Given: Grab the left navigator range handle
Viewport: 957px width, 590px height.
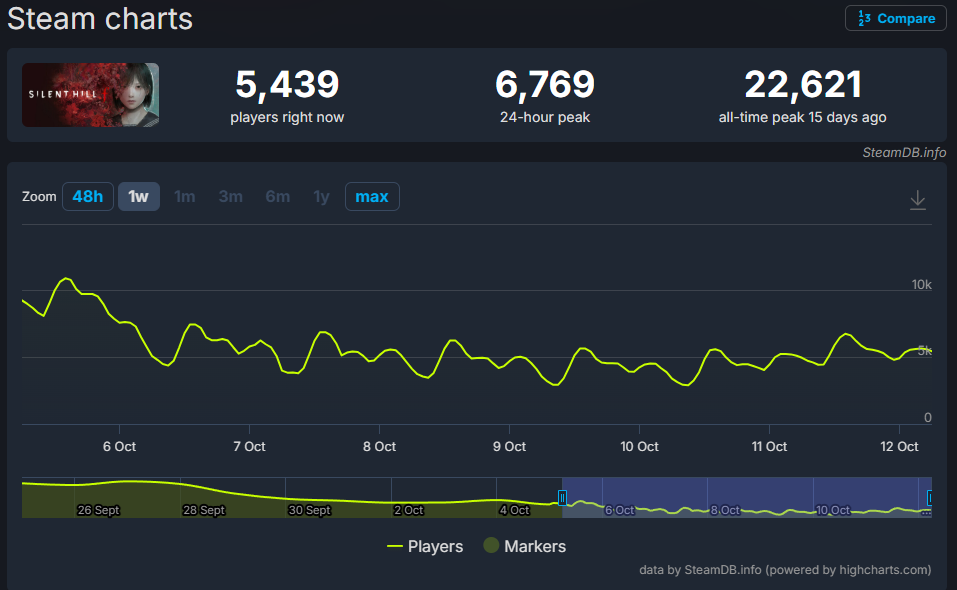Looking at the screenshot, I should pyautogui.click(x=562, y=498).
